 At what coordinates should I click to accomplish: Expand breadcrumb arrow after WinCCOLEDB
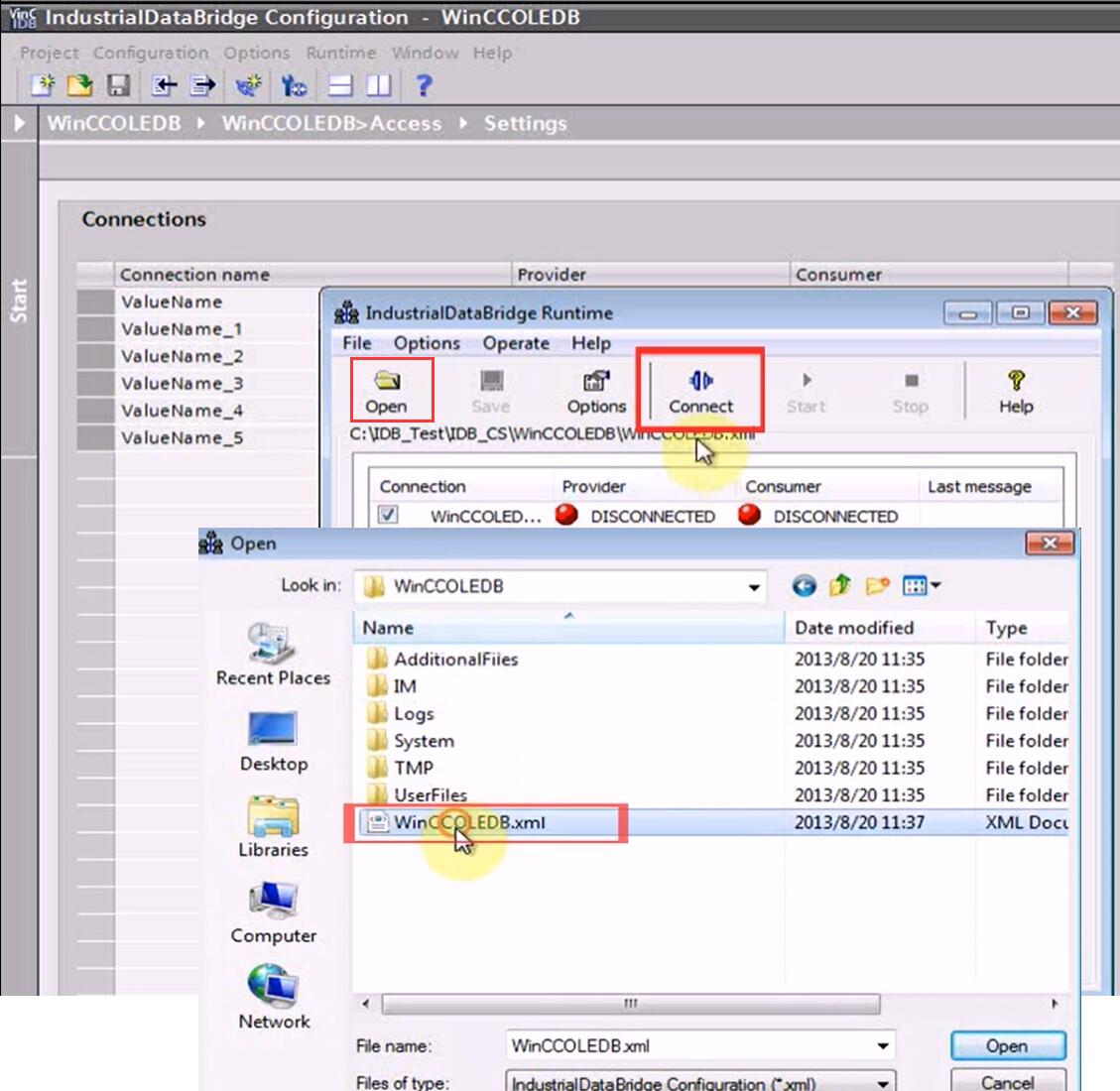[x=200, y=124]
